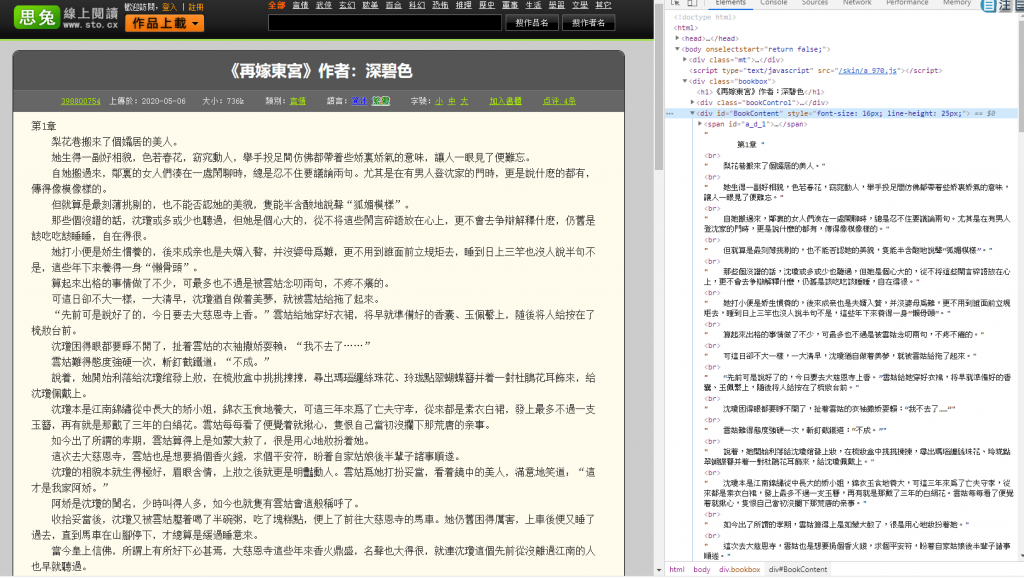This screenshot has height=579, width=1024.
Task: Select the 科幻 category link
Action: (x=417, y=5)
